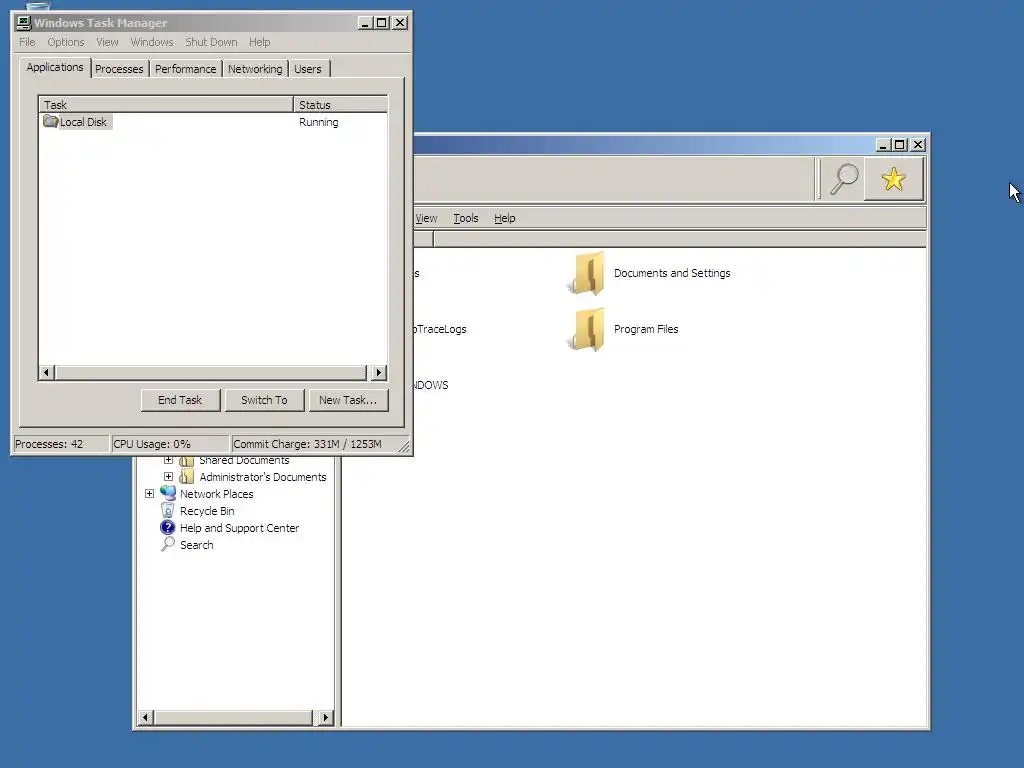This screenshot has width=1024, height=768.
Task: Select Help and Support Center tree item
Action: (x=240, y=528)
